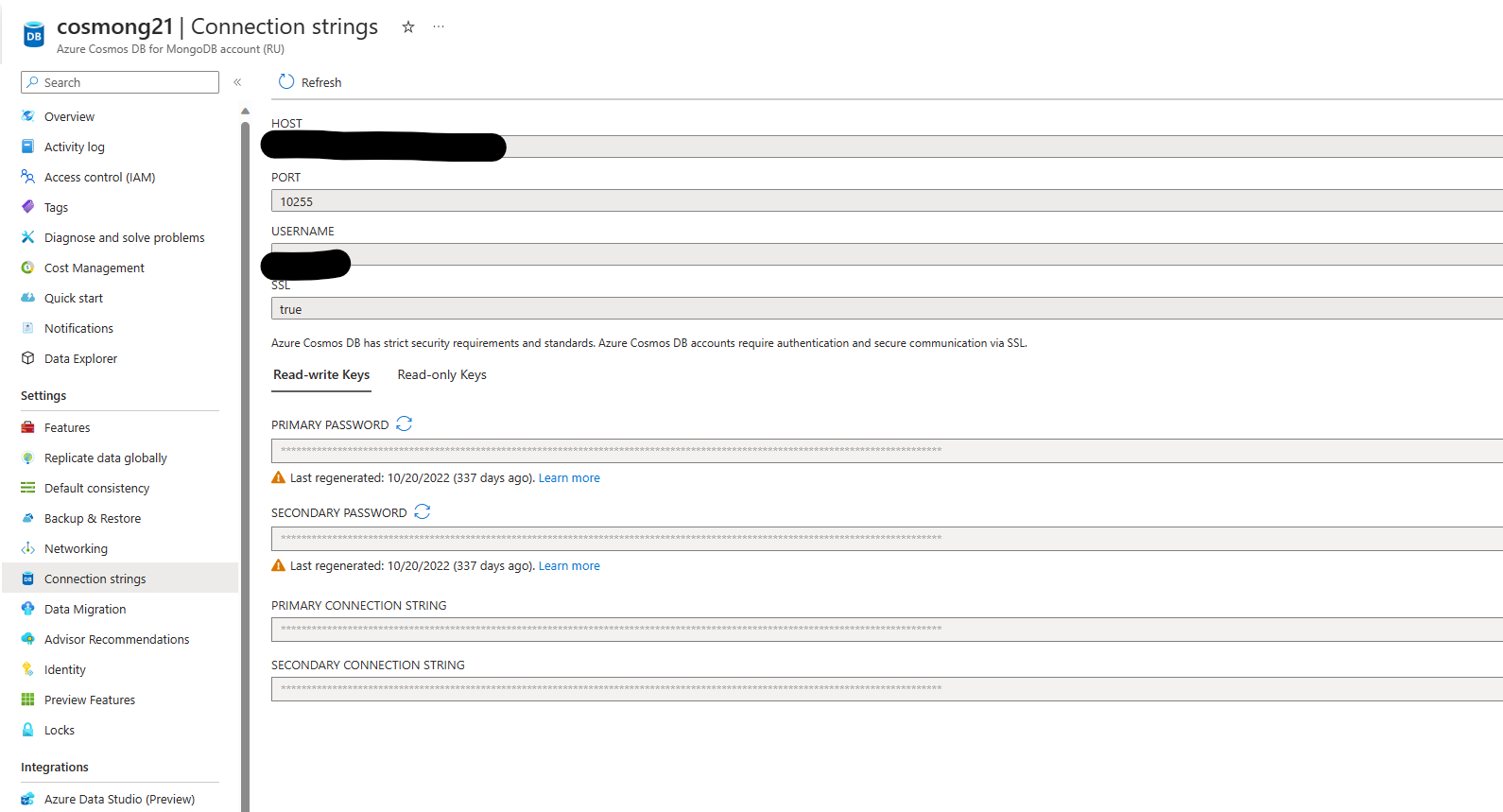Click the SECONDARY PASSWORD masked field
Screen dimensions: 1503x812
(887, 538)
